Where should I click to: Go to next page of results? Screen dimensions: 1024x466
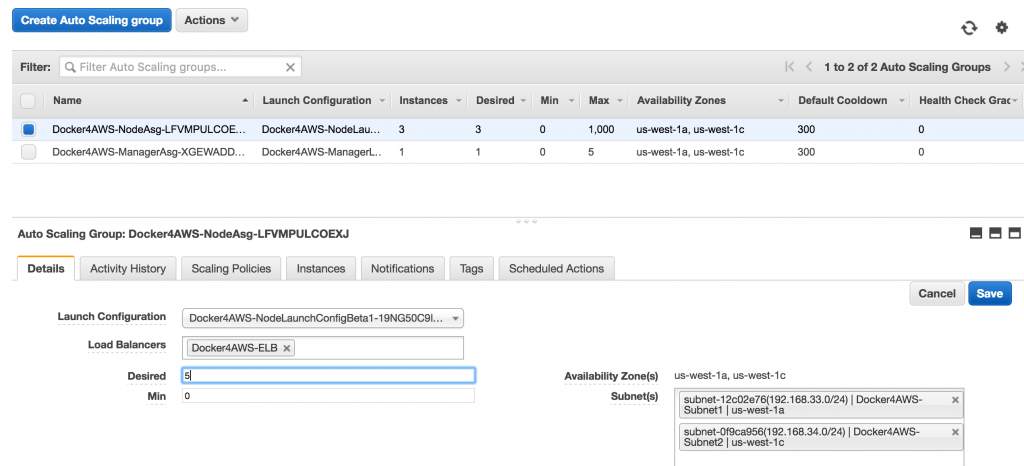click(x=1007, y=67)
